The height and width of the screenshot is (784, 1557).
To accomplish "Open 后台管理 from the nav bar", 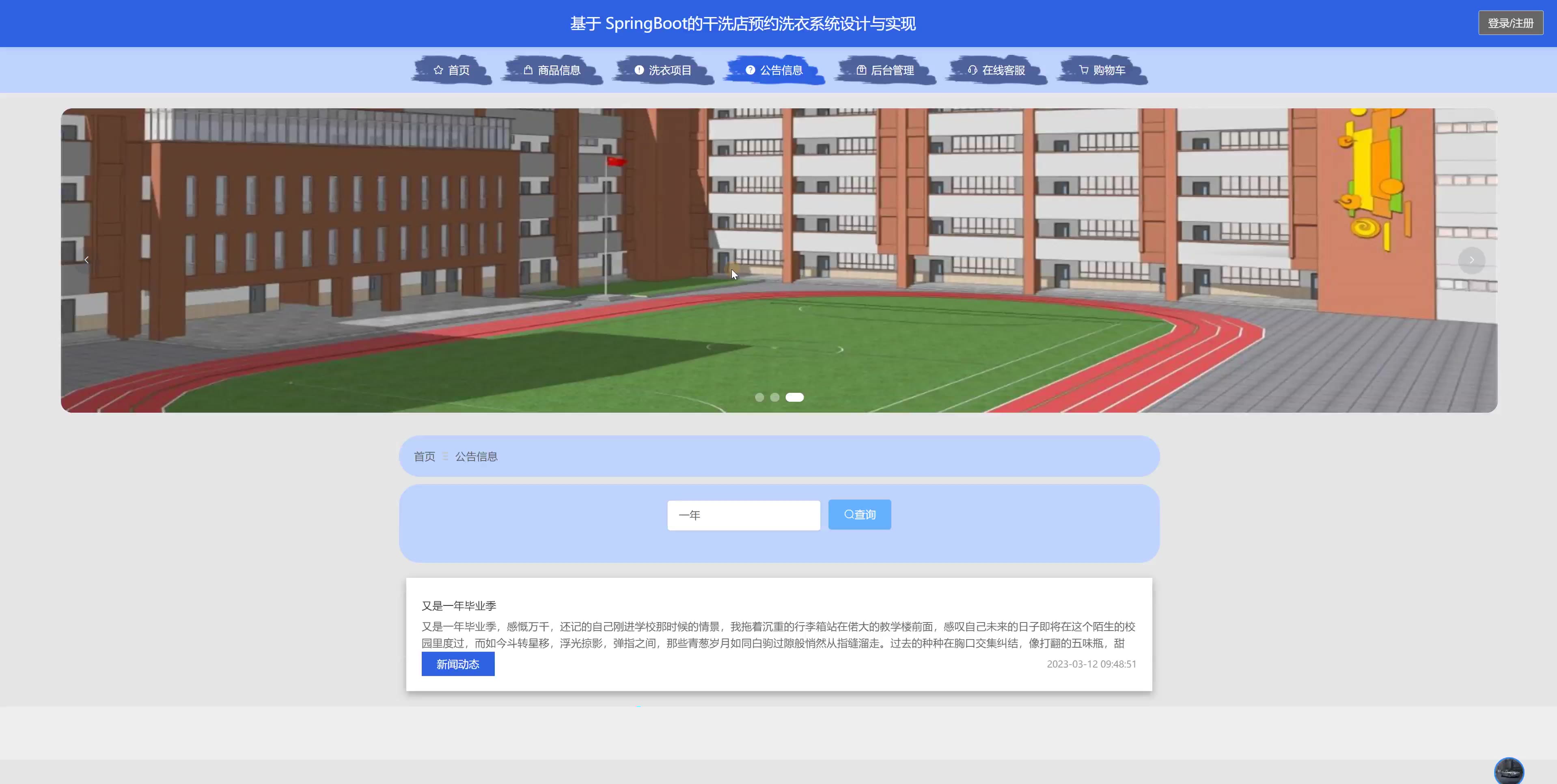I will pyautogui.click(x=886, y=70).
